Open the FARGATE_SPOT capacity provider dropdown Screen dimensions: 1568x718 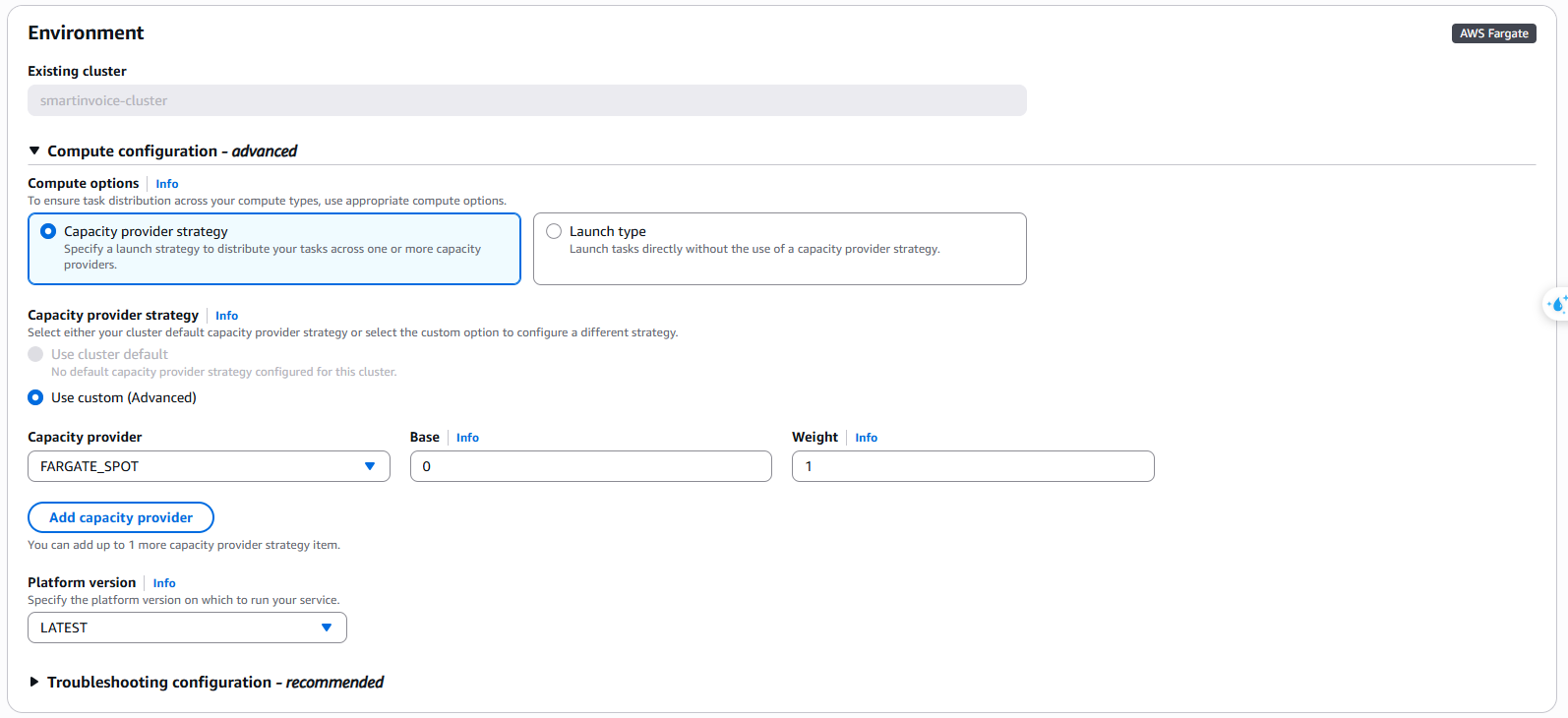click(x=209, y=466)
